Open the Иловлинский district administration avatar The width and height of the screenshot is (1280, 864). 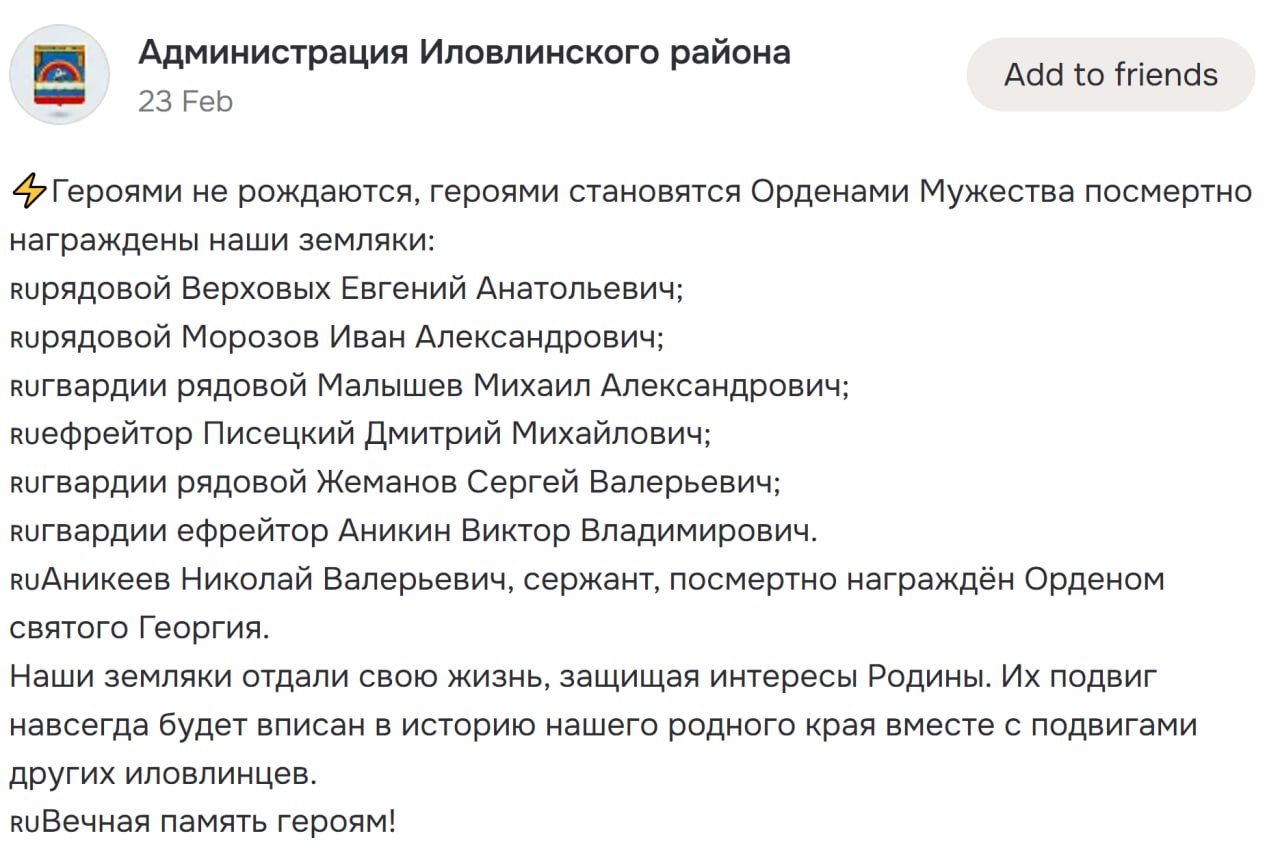pos(59,75)
